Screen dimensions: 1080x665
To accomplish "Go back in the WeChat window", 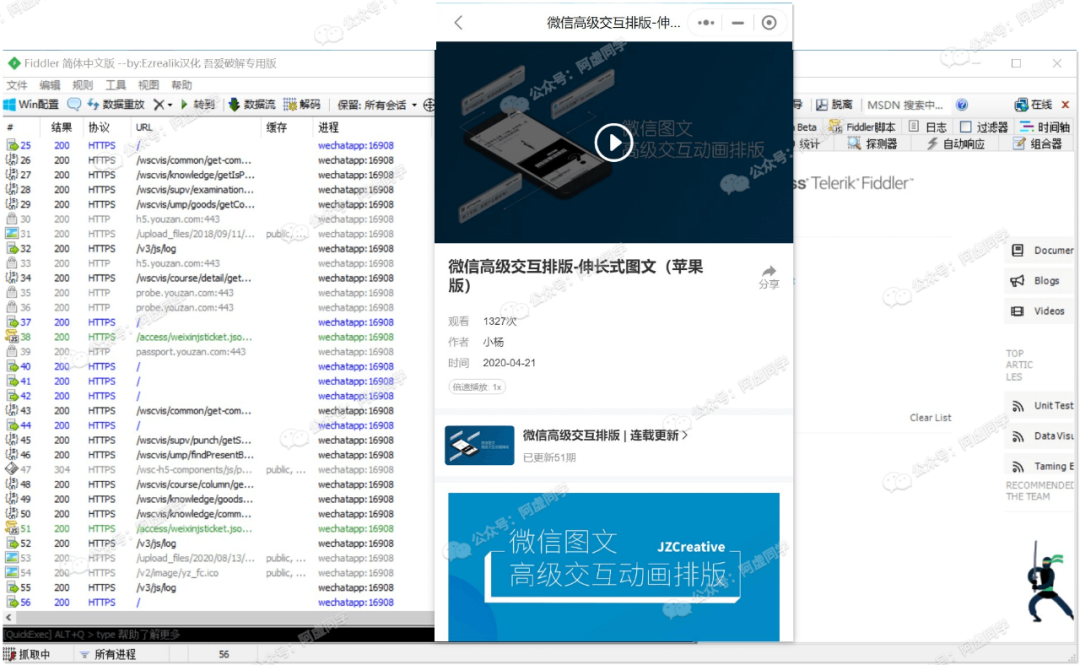I will (459, 23).
